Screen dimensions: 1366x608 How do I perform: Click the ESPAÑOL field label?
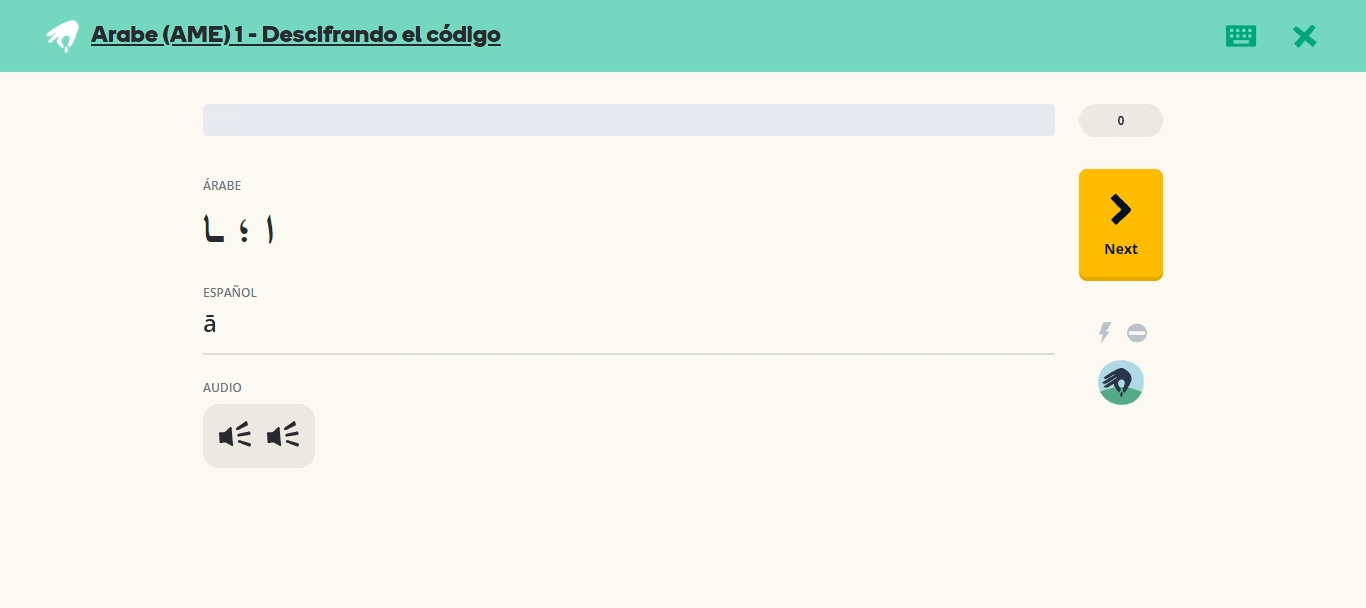point(230,293)
